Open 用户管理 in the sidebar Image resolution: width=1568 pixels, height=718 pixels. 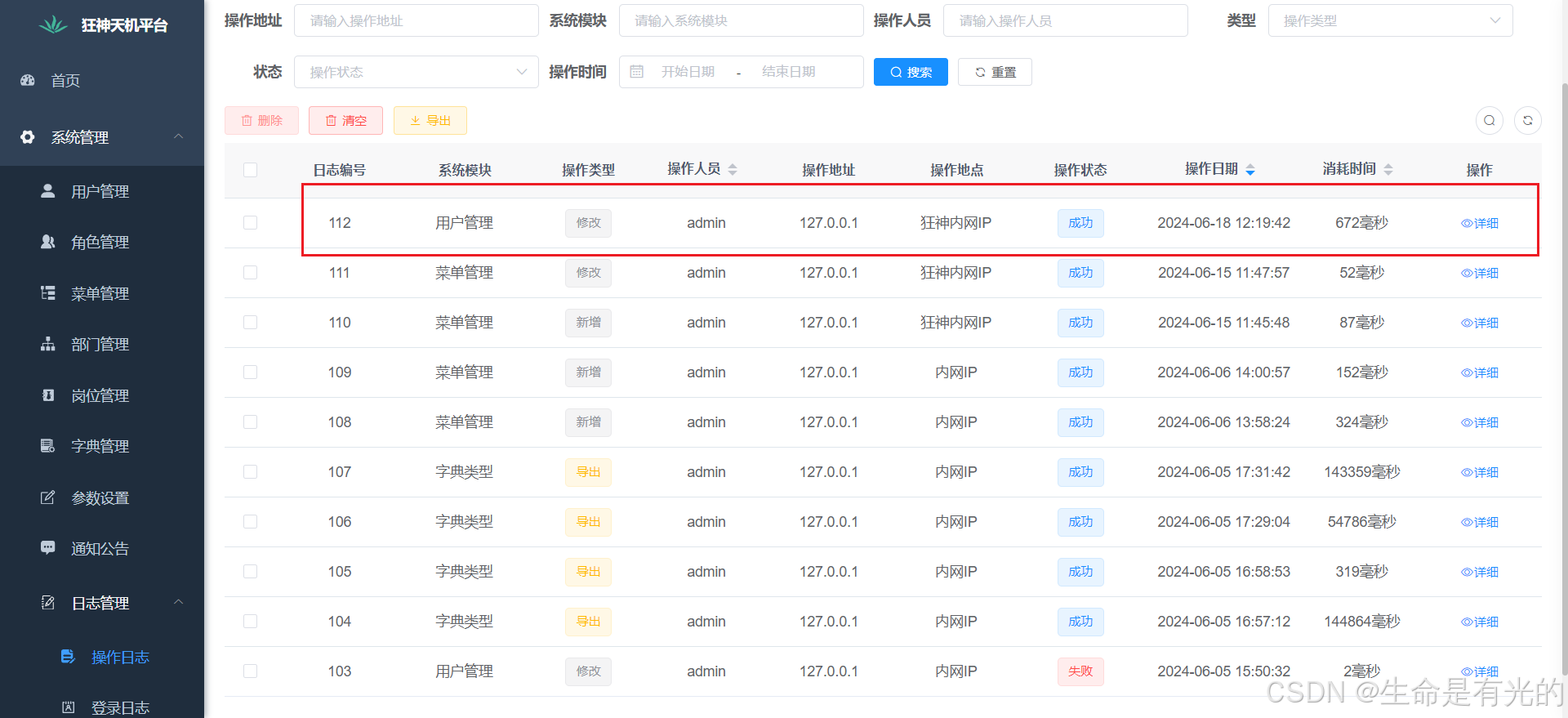(x=102, y=191)
